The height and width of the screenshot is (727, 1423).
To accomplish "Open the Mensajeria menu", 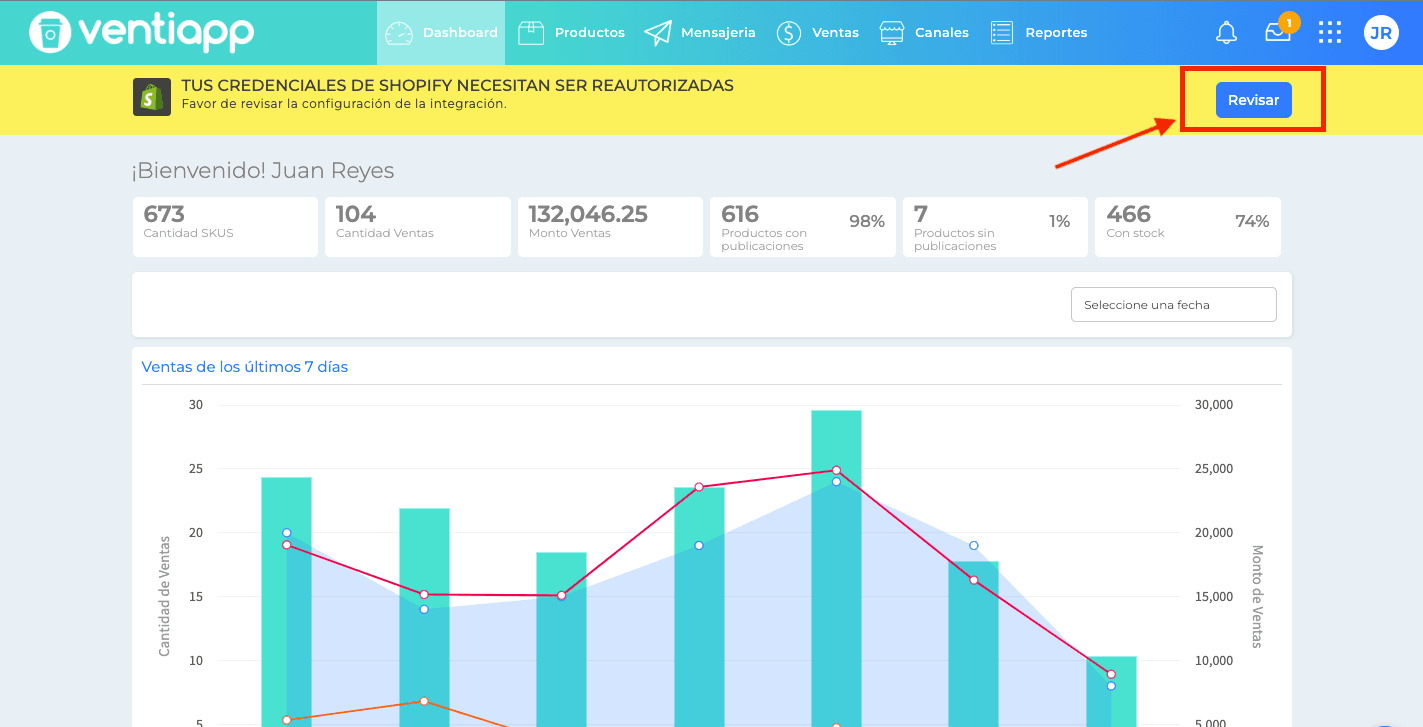I will (700, 33).
